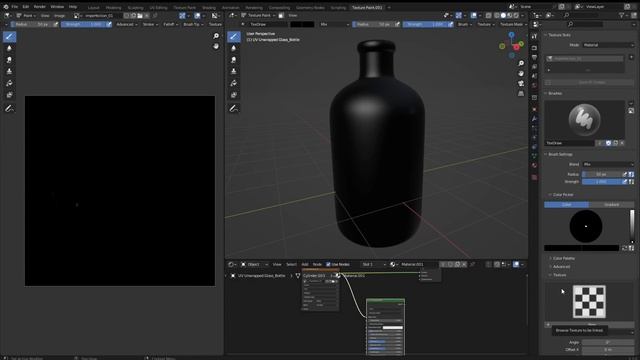Toggle the Use Nodes checkbox
Image resolution: width=640 pixels, height=360 pixels.
point(328,264)
